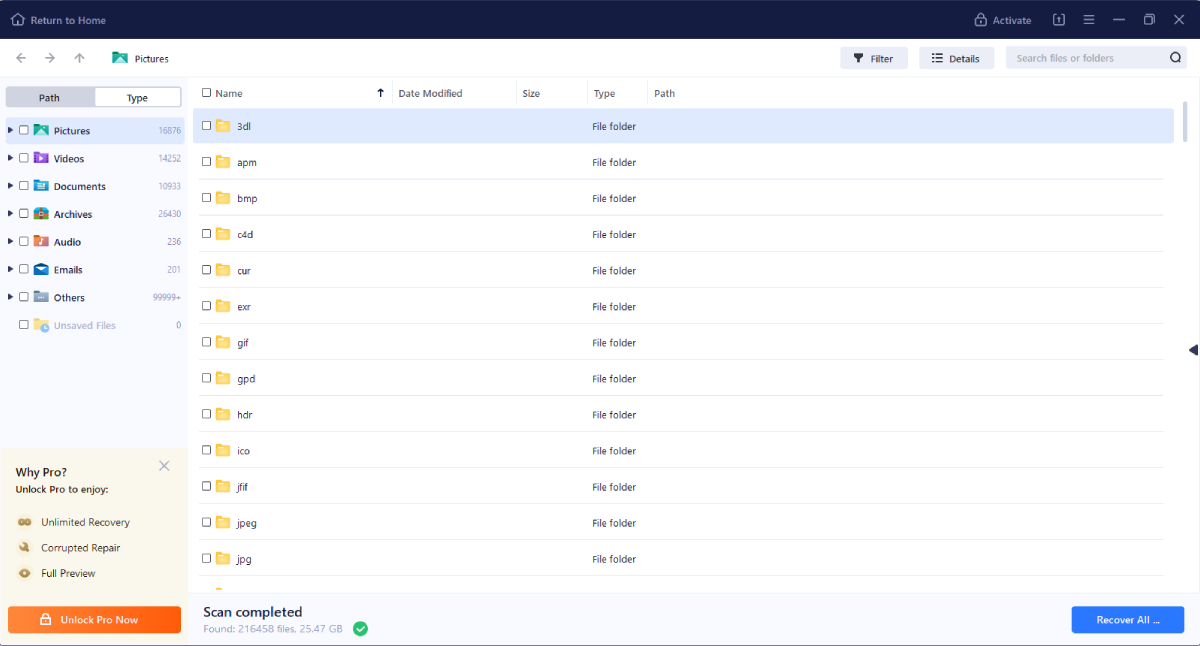Click the Activate lock icon
Viewport: 1200px width, 646px height.
pos(981,20)
